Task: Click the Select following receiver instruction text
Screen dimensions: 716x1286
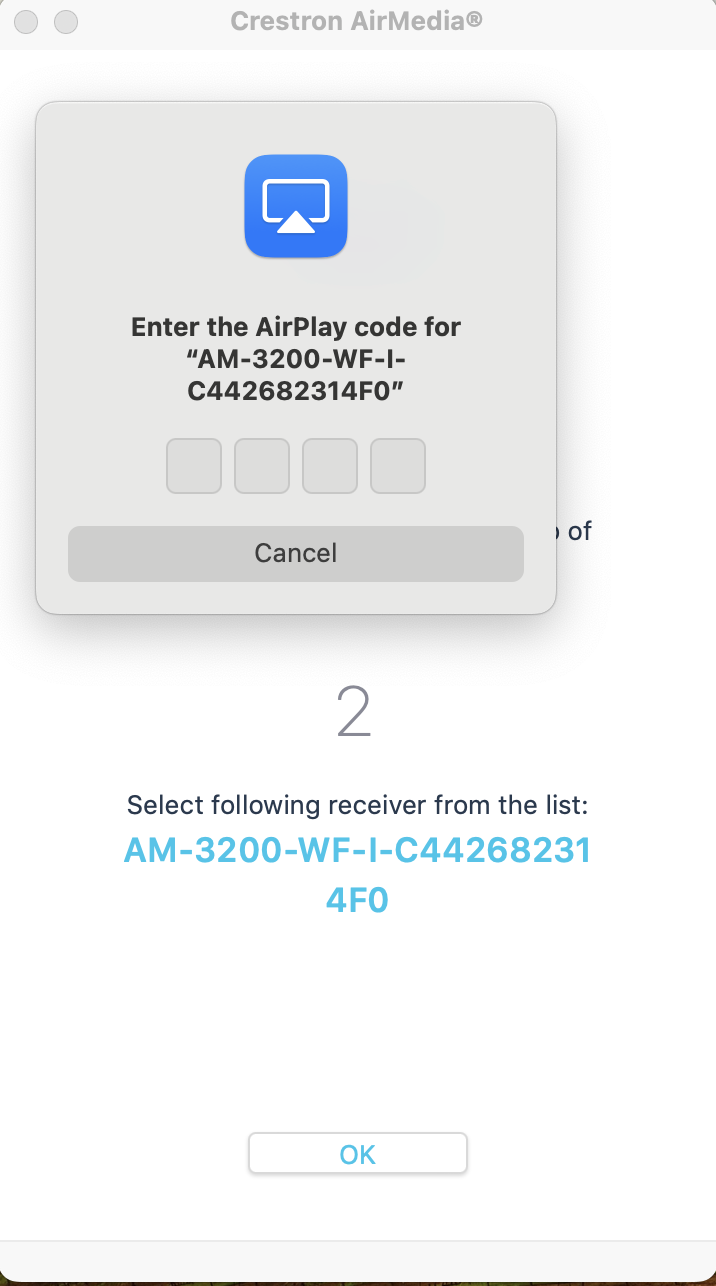Action: tap(357, 805)
